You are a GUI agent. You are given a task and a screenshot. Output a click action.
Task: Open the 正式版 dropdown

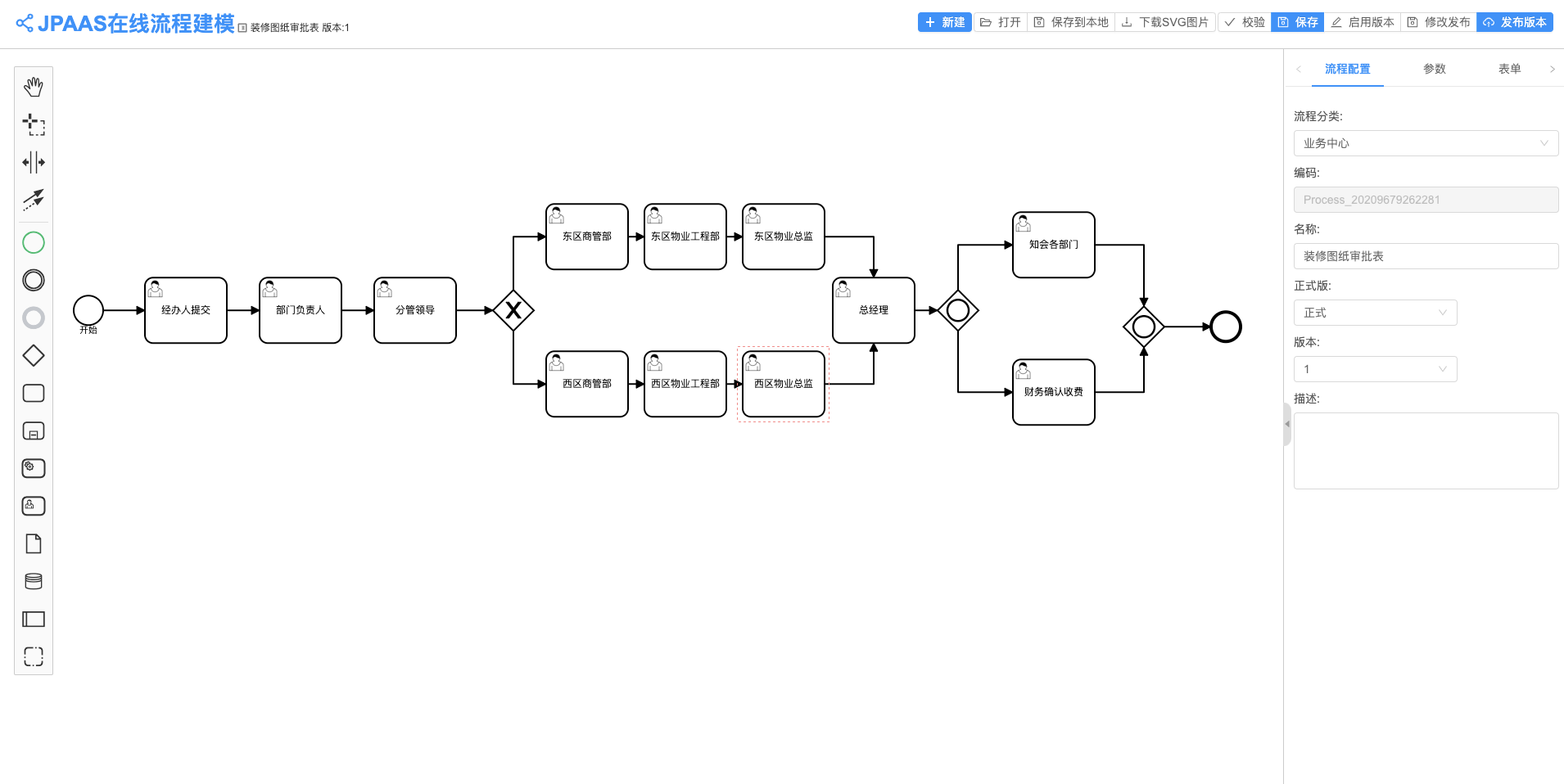(1375, 313)
